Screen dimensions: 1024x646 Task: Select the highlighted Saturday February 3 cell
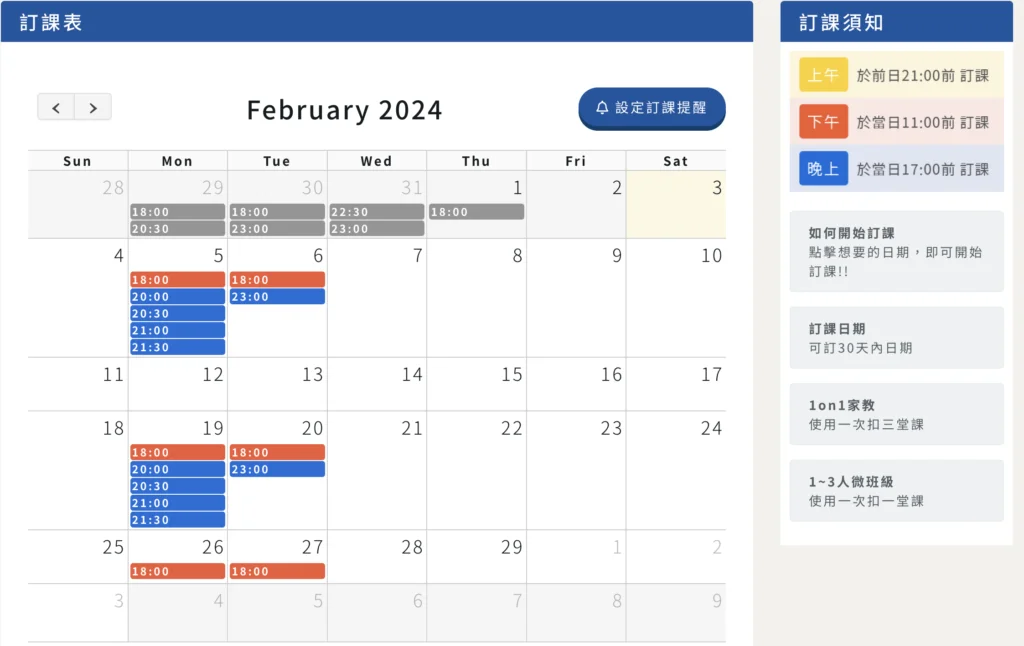click(x=676, y=204)
